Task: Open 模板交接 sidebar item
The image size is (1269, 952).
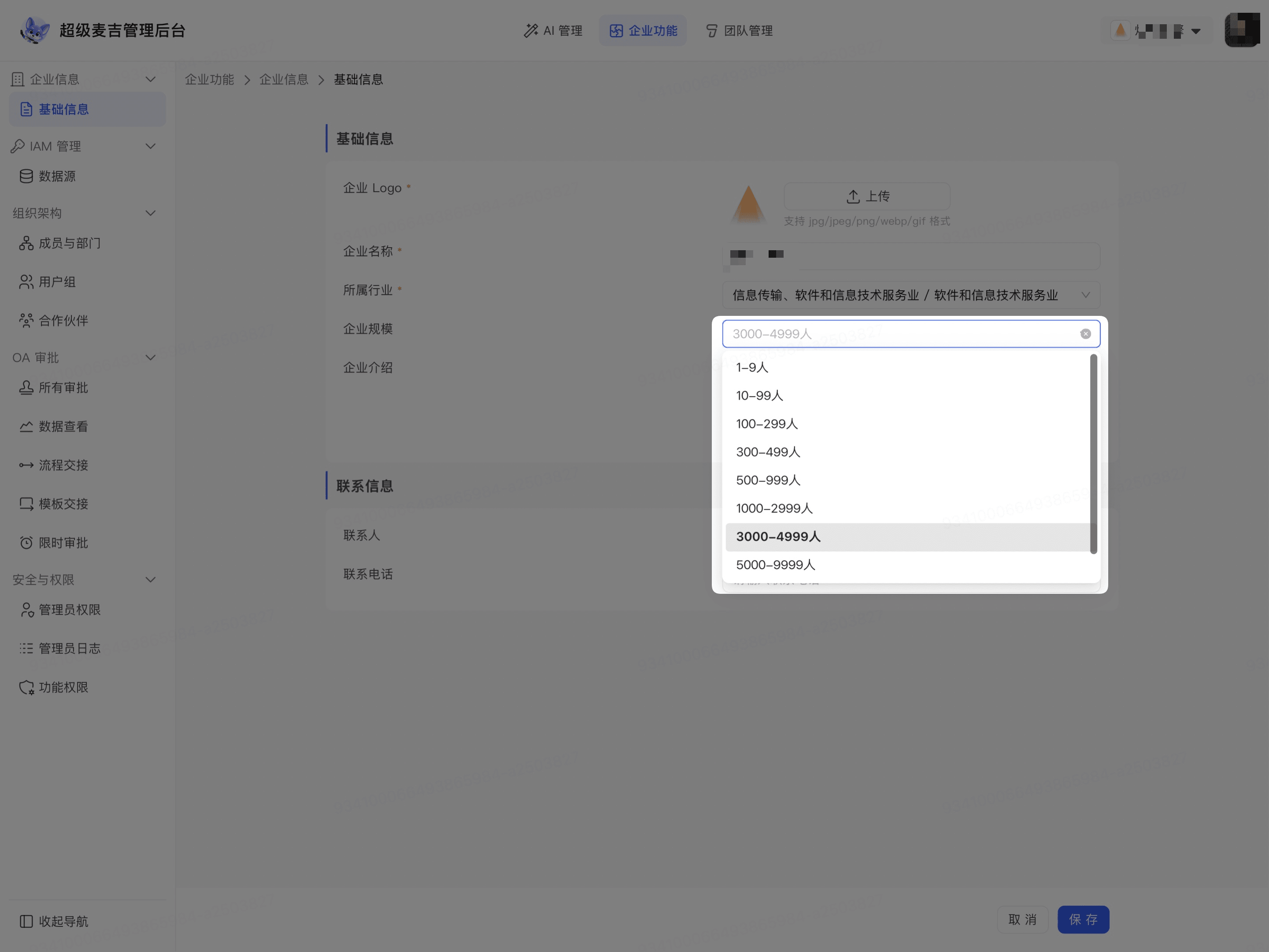Action: [x=87, y=504]
